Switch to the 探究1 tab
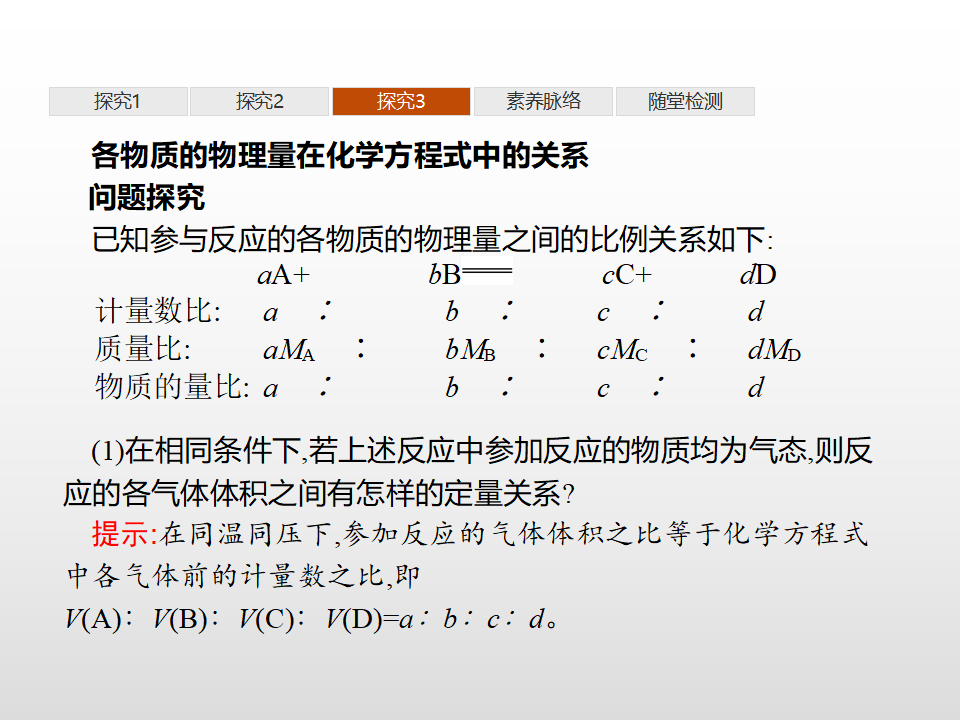 click(118, 101)
